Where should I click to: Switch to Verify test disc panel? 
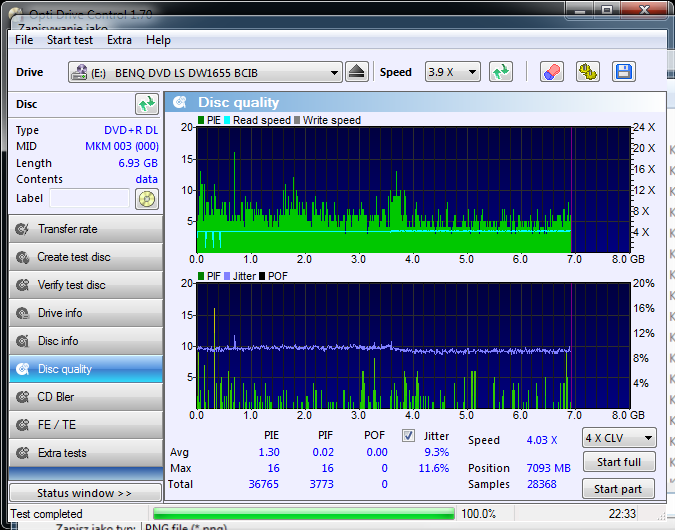point(86,285)
